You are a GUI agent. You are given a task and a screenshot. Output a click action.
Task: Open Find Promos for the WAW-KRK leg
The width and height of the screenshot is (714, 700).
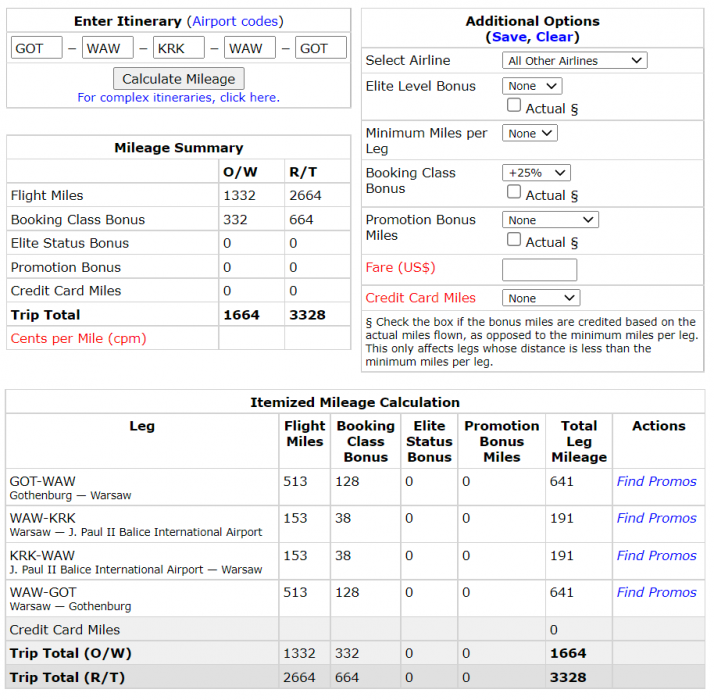click(656, 519)
